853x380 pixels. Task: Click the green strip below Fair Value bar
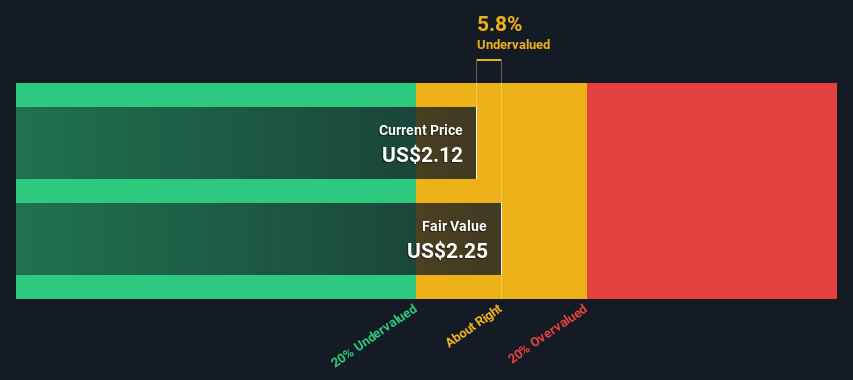(216, 286)
